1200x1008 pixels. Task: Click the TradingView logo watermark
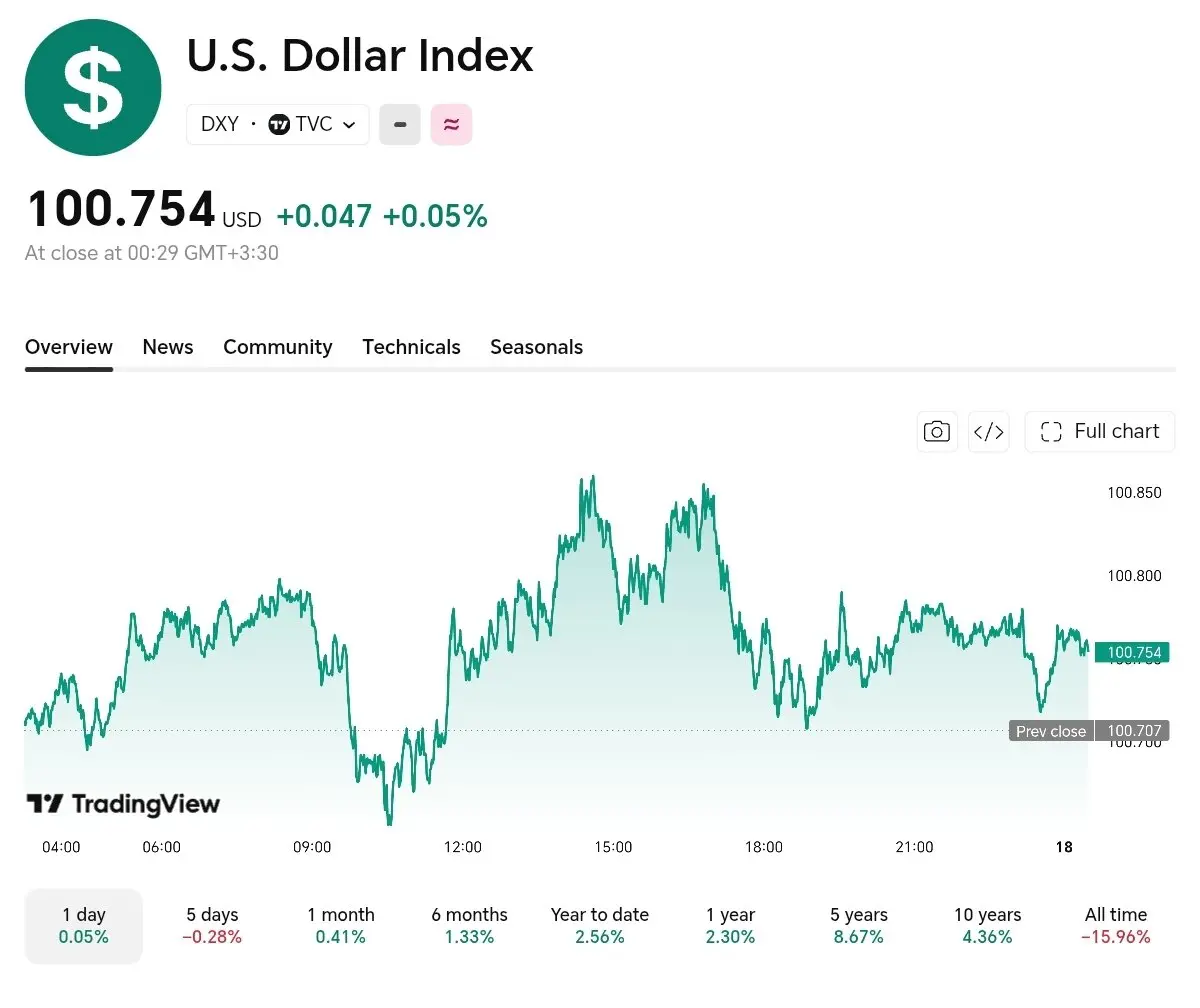(x=123, y=804)
